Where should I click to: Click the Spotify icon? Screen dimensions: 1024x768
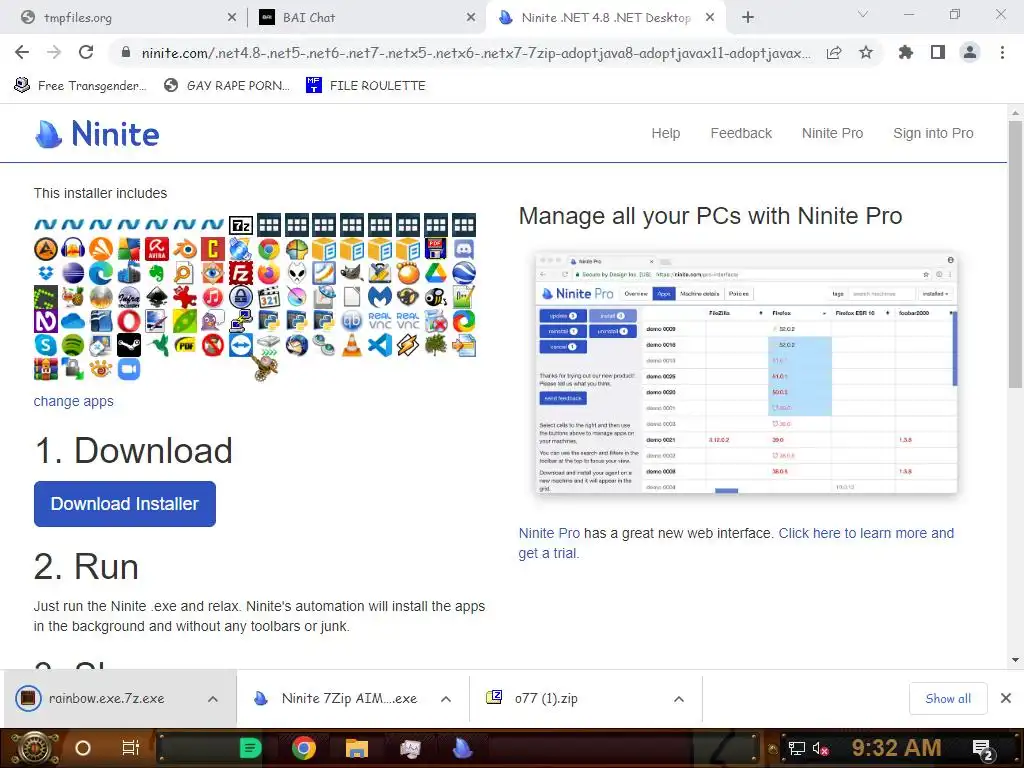point(73,345)
